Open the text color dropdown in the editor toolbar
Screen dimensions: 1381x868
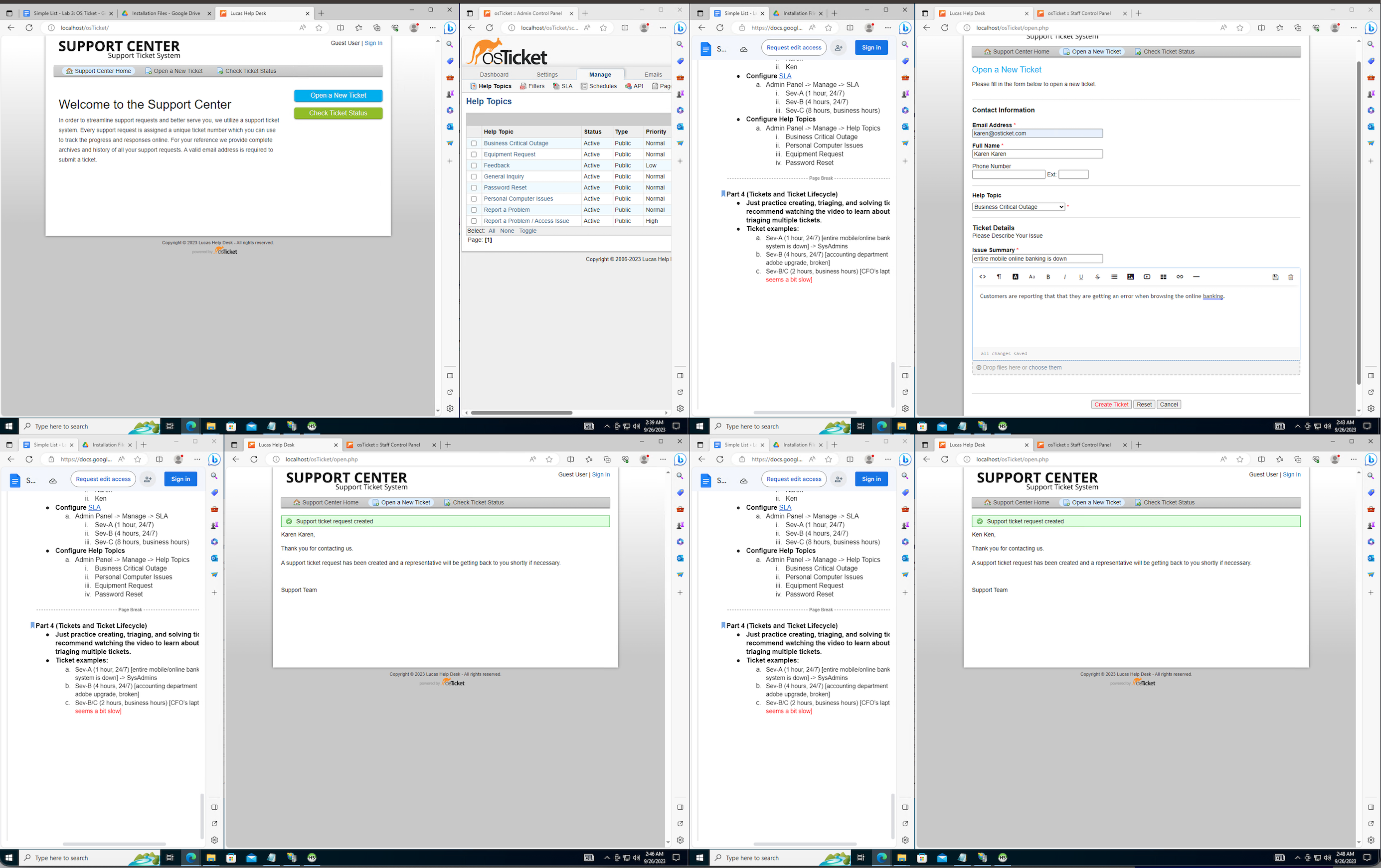click(x=1016, y=277)
